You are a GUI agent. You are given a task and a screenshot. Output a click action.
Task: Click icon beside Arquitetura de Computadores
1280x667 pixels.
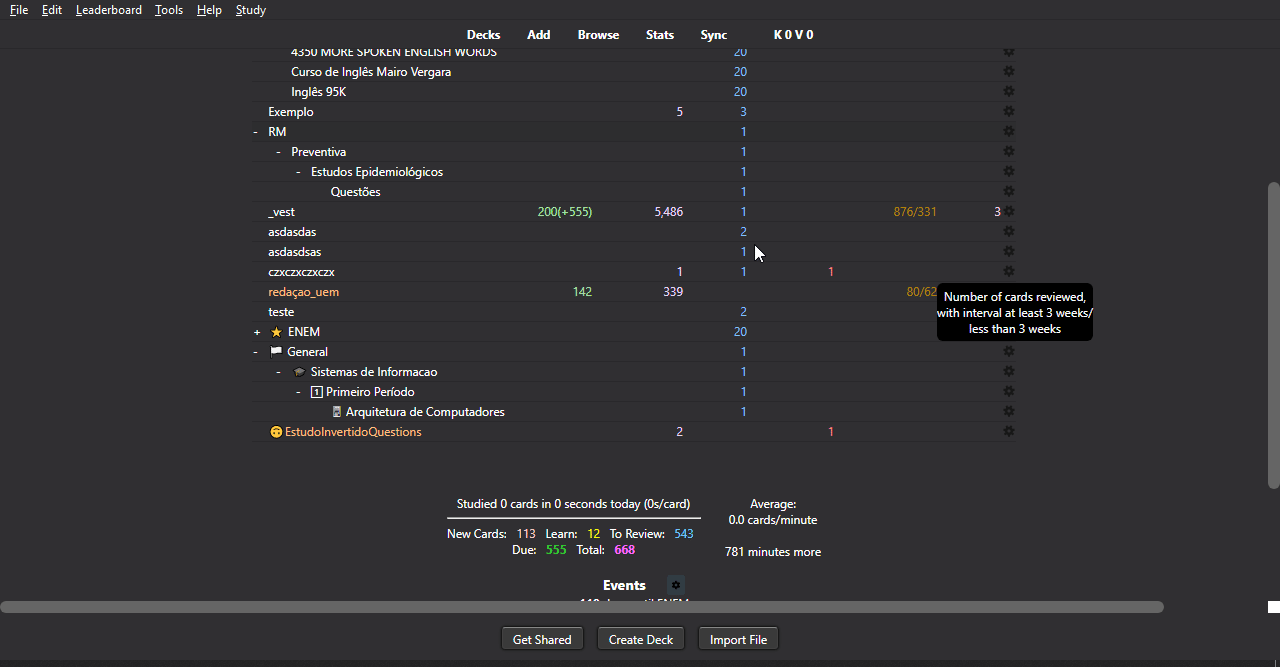(337, 412)
